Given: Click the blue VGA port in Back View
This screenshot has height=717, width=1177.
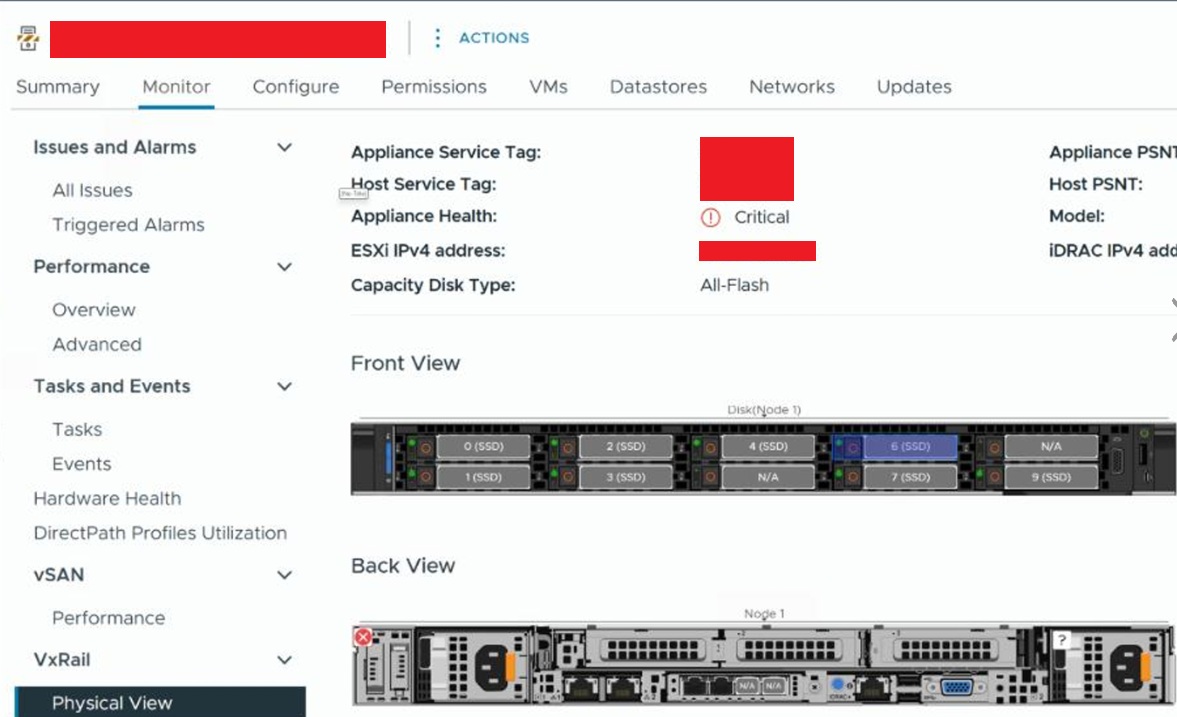Looking at the screenshot, I should click(x=956, y=687).
